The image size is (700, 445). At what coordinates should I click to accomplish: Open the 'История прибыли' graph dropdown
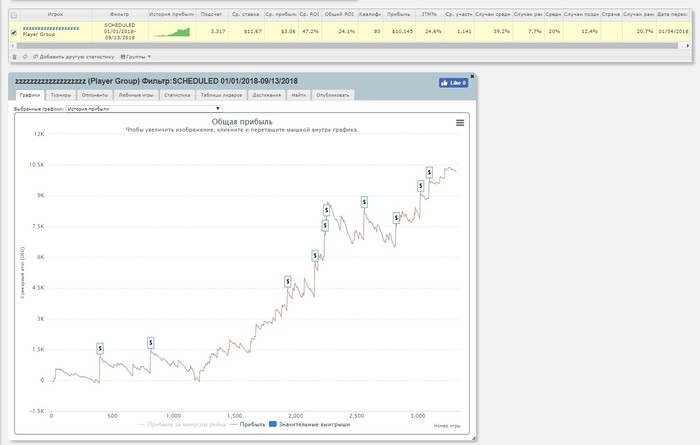tap(144, 108)
